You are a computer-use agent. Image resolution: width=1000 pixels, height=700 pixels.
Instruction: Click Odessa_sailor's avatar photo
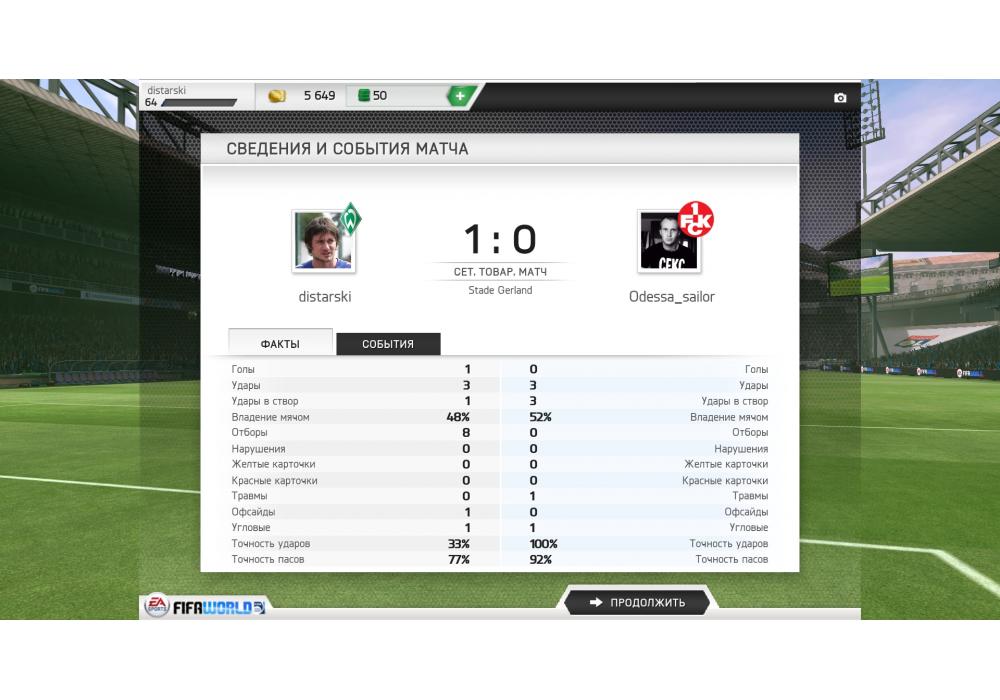pyautogui.click(x=669, y=242)
